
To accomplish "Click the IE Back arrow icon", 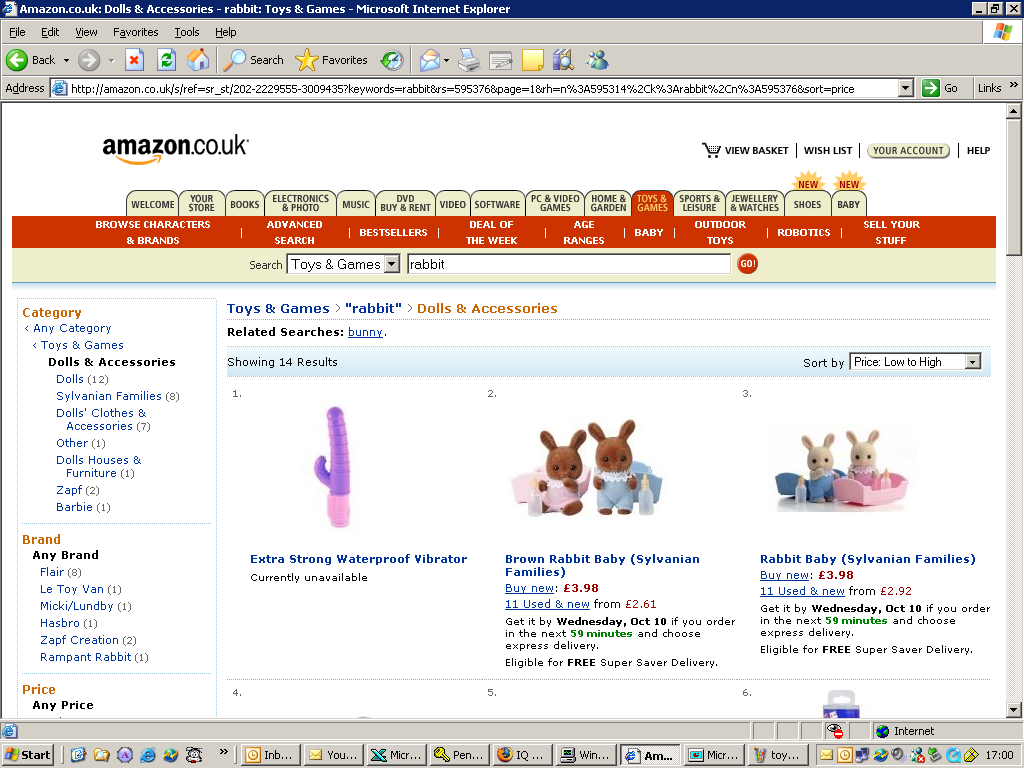I will tap(17, 60).
